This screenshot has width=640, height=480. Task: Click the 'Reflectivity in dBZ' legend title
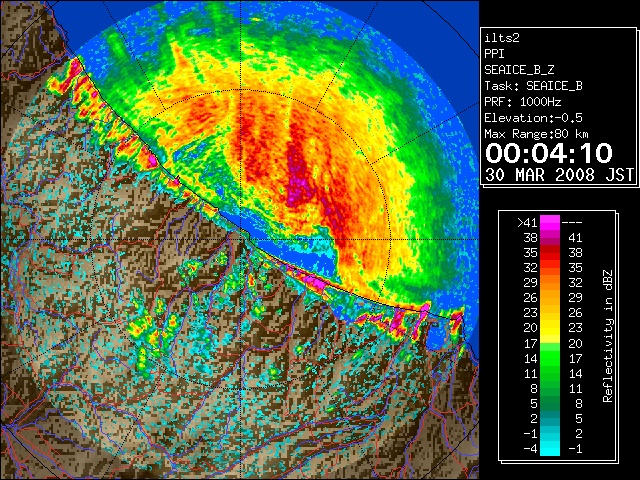(x=607, y=336)
